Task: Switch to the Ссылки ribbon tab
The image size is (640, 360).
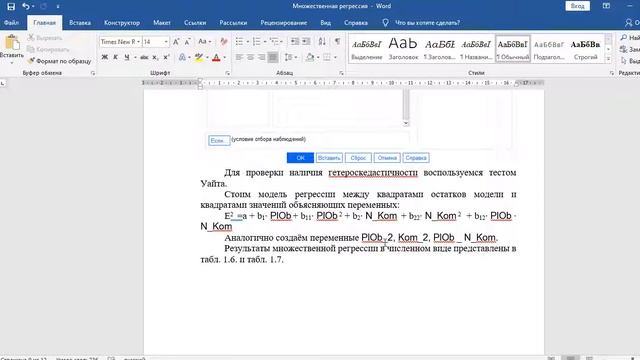Action: click(x=195, y=23)
